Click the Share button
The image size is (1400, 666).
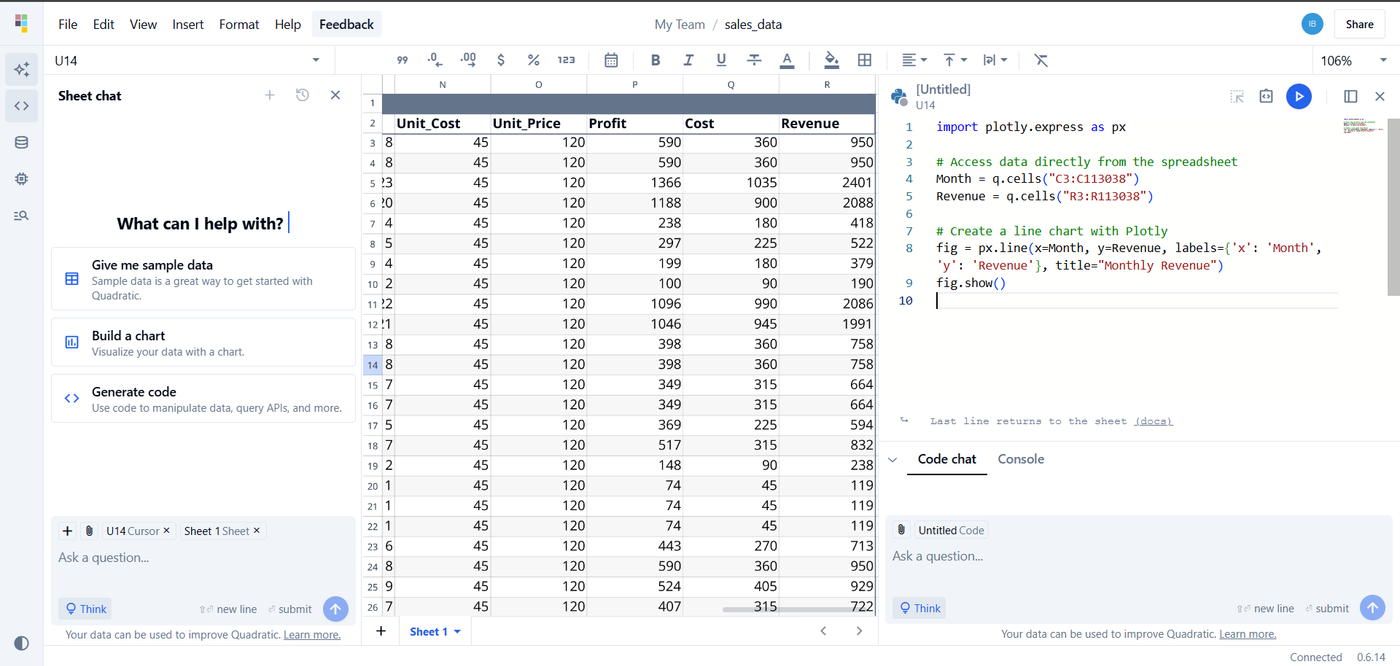pos(1359,24)
